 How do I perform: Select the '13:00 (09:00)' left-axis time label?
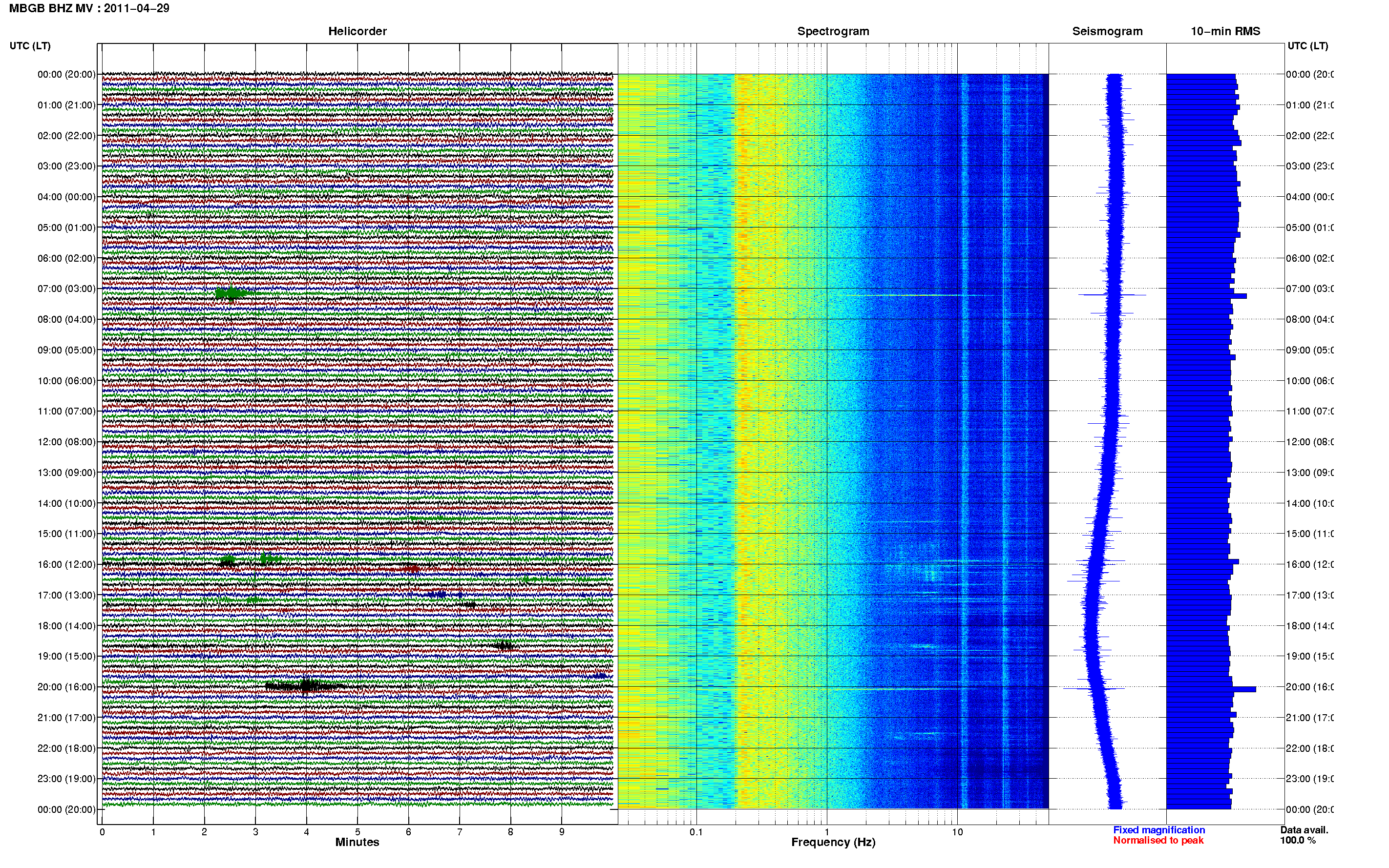coord(66,473)
